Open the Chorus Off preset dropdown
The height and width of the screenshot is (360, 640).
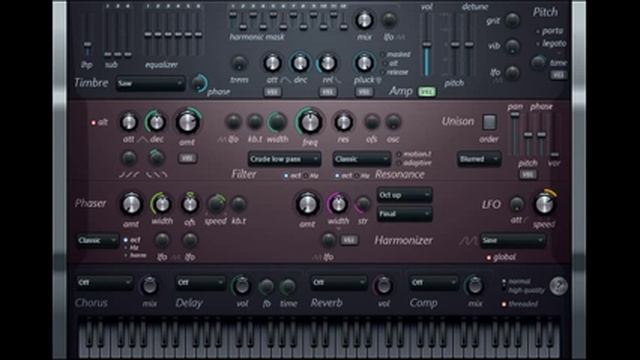[104, 282]
